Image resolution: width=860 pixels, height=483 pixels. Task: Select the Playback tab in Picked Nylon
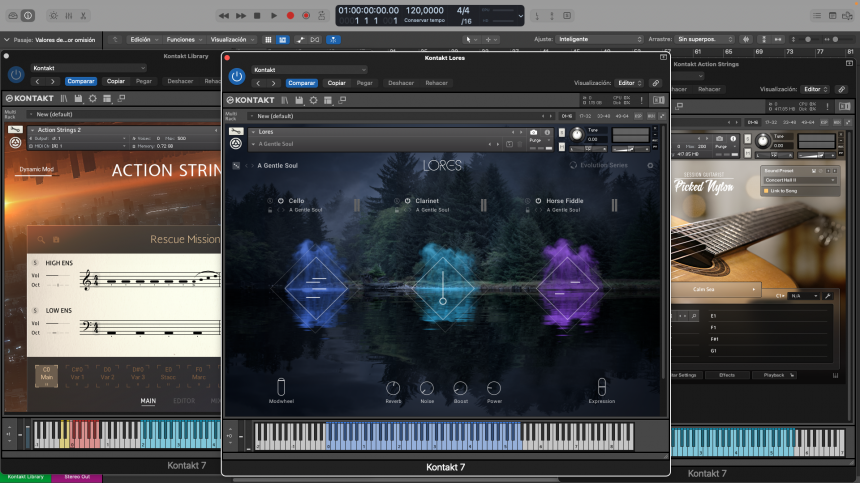pyautogui.click(x=774, y=376)
